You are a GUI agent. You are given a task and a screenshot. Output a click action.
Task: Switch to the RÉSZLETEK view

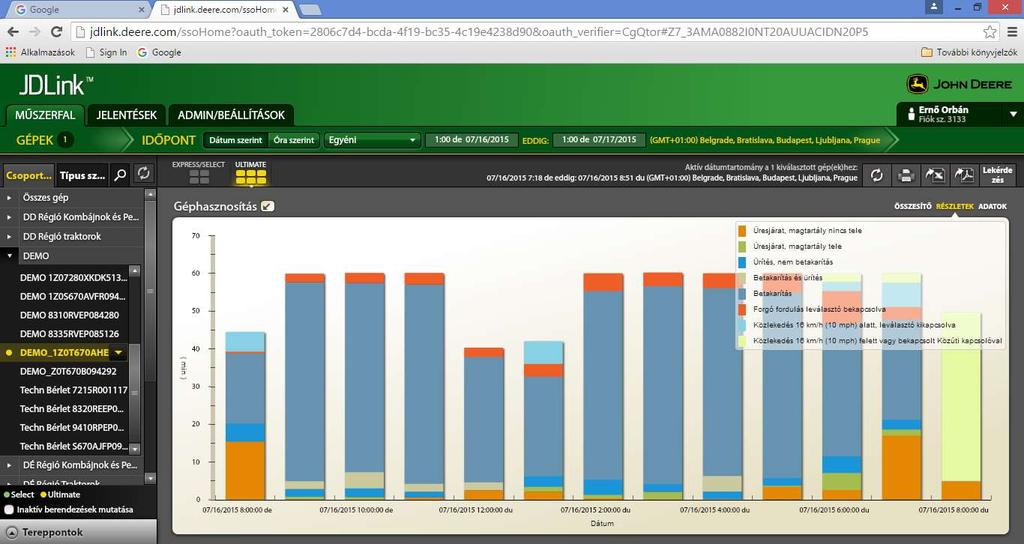point(954,206)
